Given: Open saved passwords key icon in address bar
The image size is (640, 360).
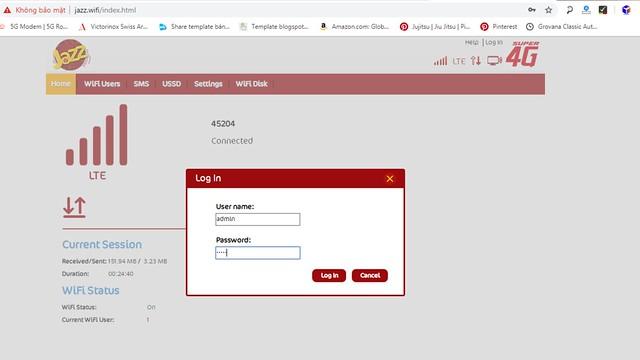Looking at the screenshot, I should [x=531, y=10].
